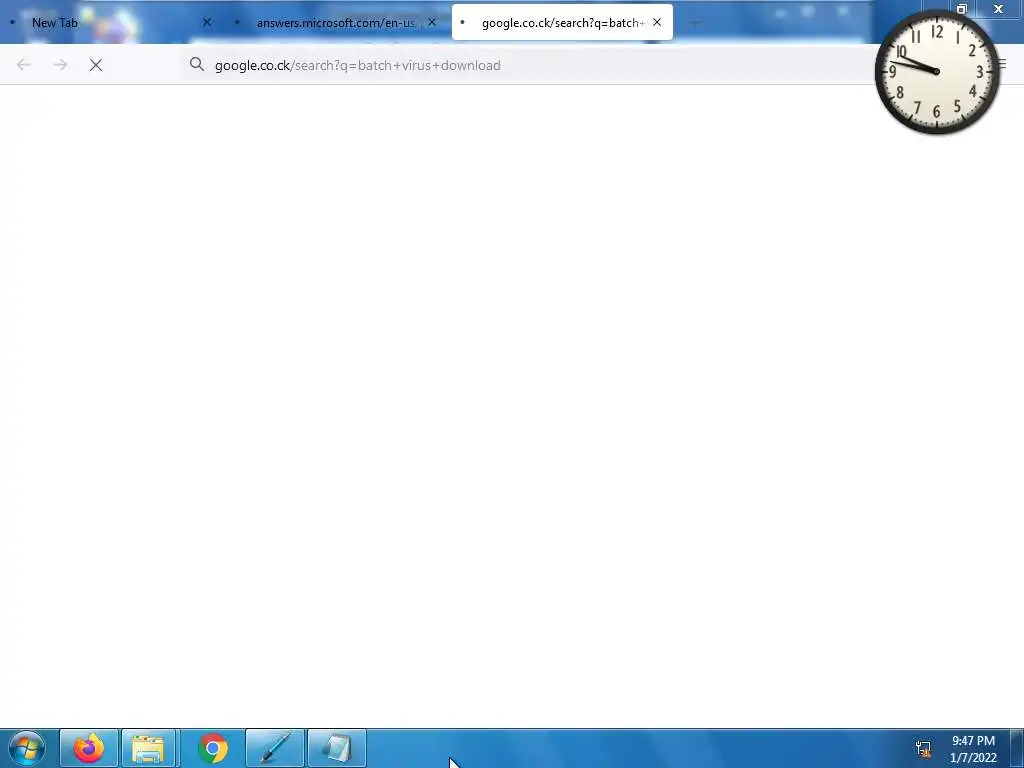Click the network status tray icon
Screen dimensions: 1024x768
pyautogui.click(x=923, y=749)
